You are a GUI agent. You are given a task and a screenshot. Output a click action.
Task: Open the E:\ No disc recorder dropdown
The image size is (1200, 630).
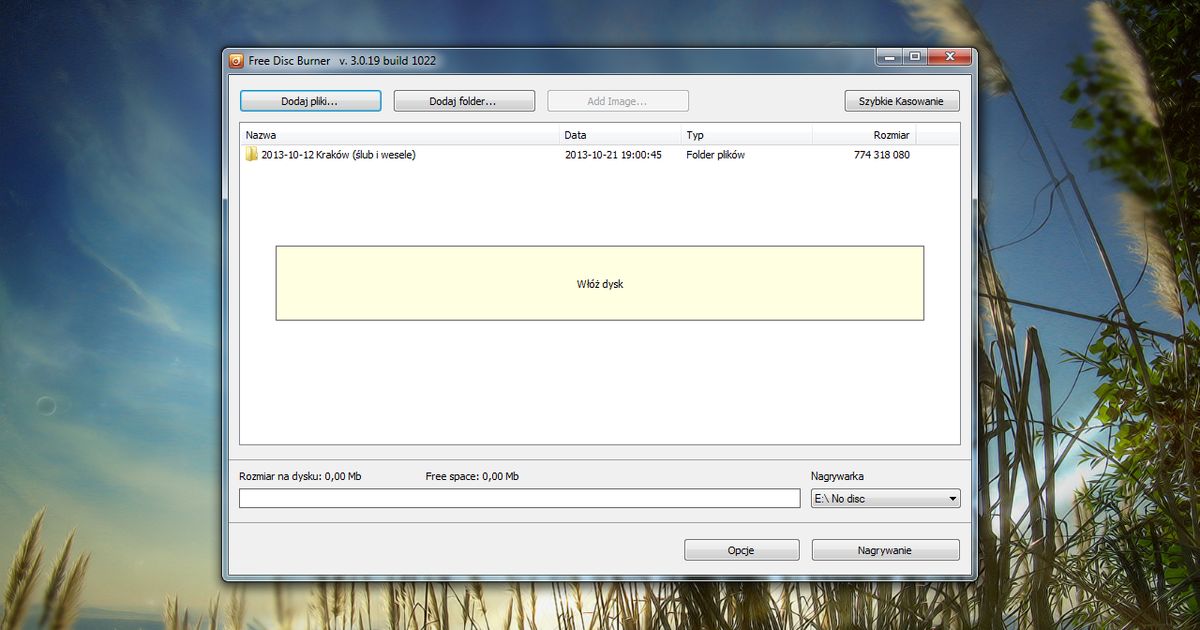[884, 497]
